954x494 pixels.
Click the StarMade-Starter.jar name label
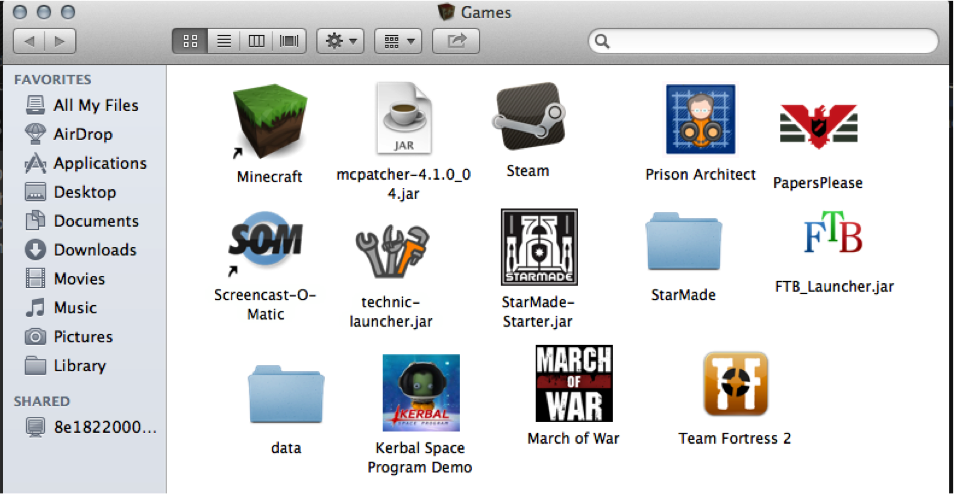tap(538, 311)
